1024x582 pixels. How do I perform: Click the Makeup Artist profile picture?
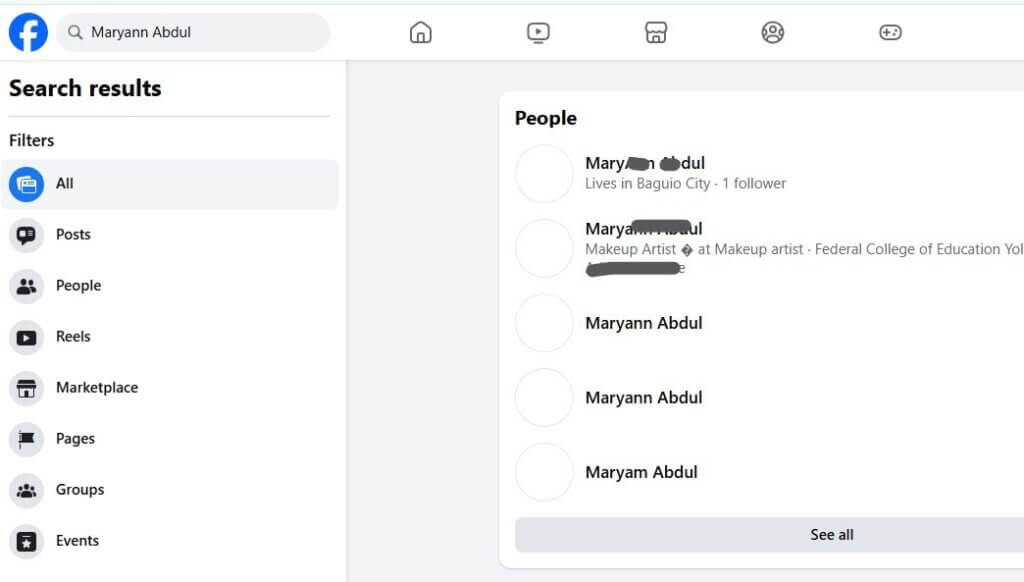tap(544, 248)
